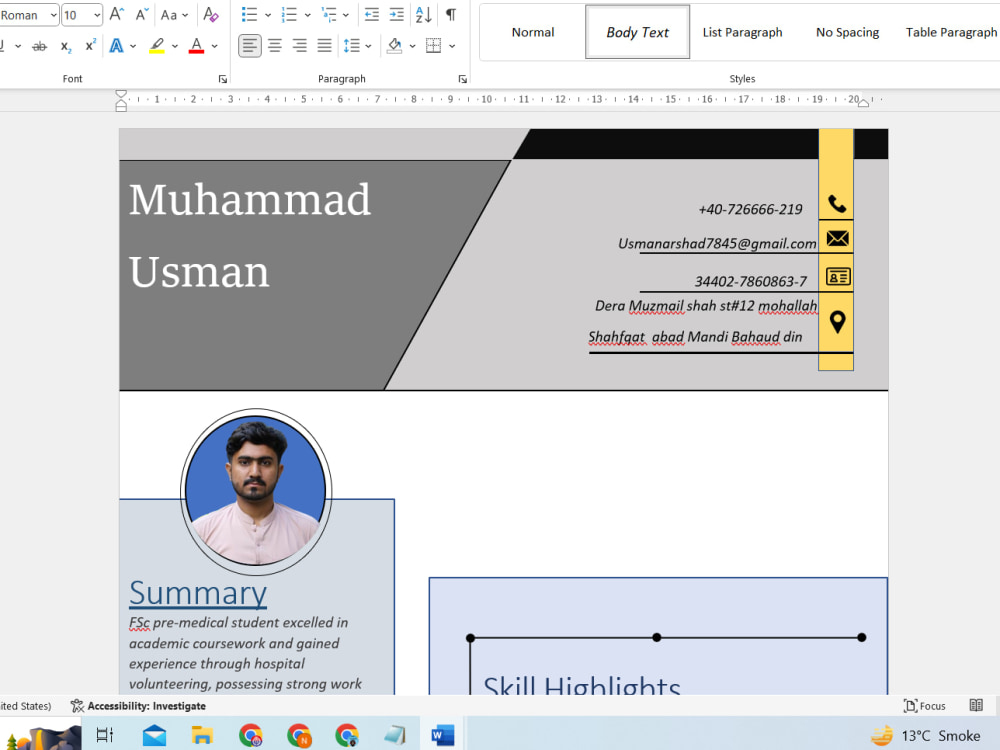This screenshot has height=750, width=1000.
Task: Create a multilevel list
Action: point(329,15)
